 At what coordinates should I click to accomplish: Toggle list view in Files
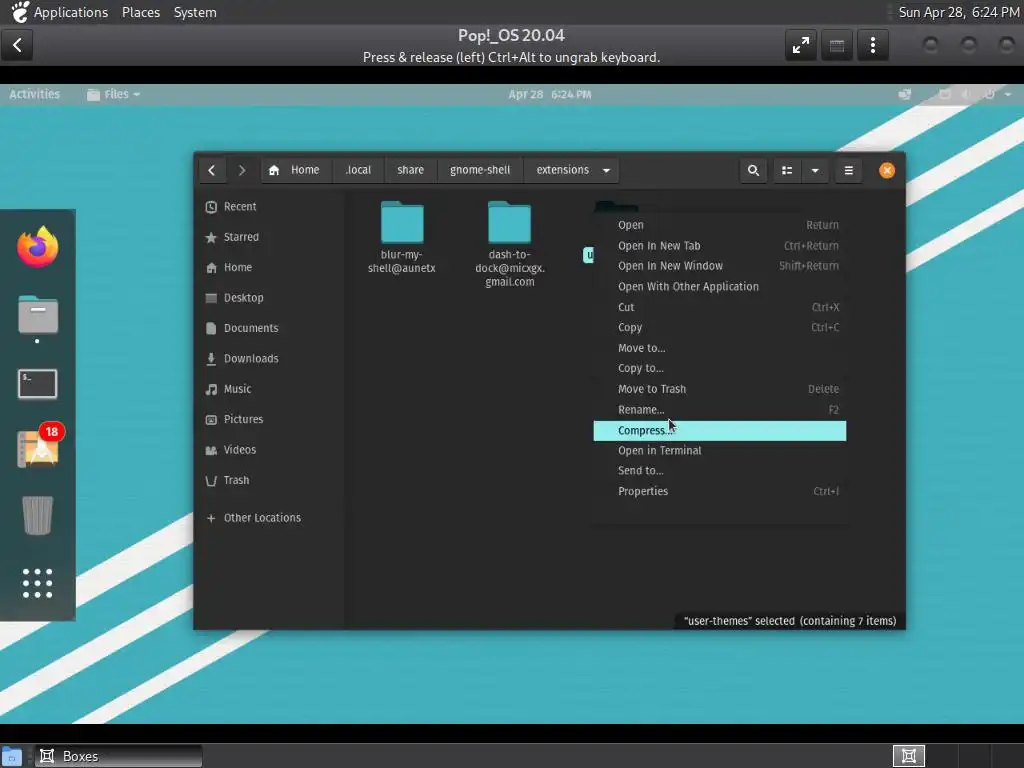(x=787, y=170)
